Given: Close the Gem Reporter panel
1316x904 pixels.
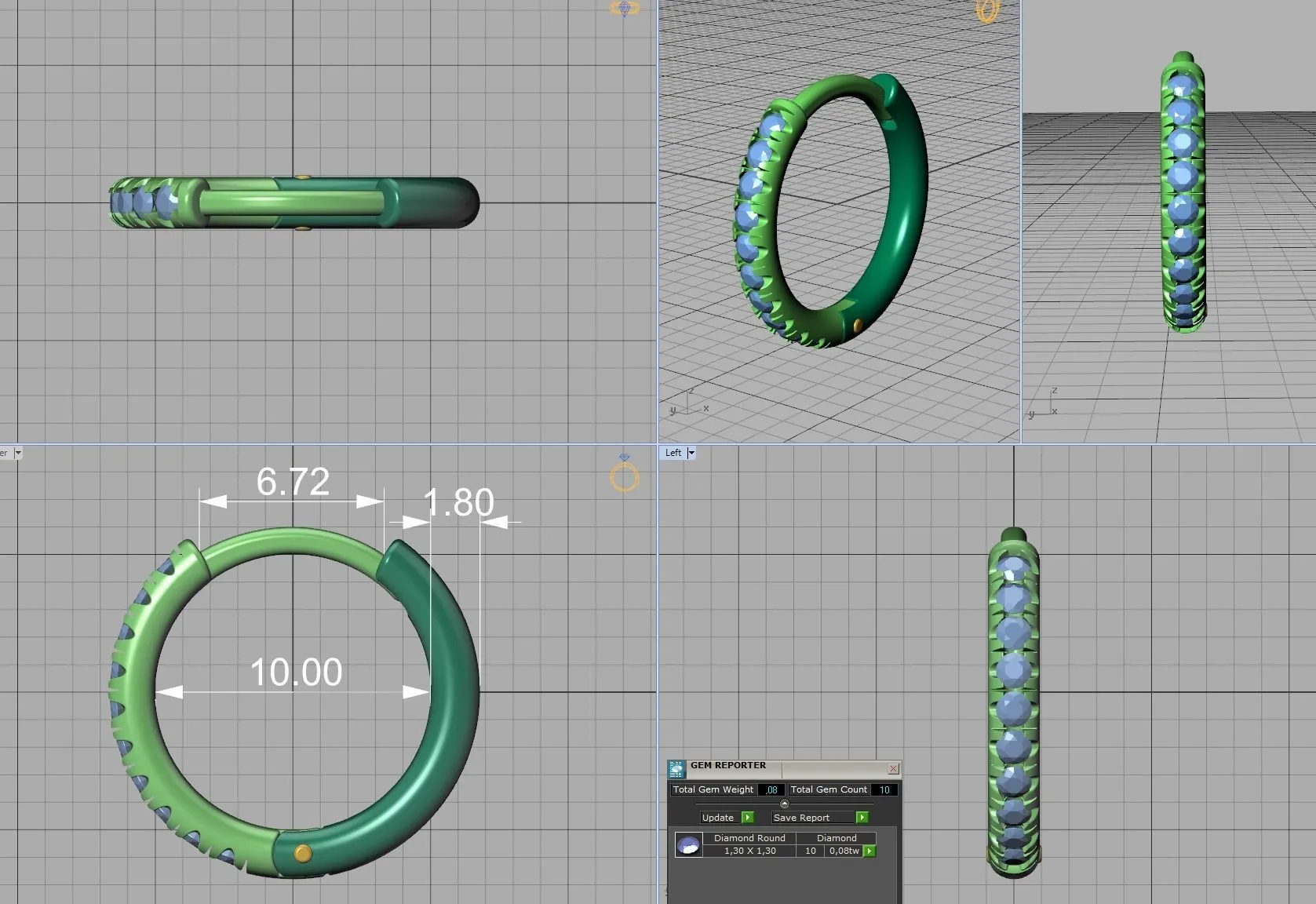Looking at the screenshot, I should tap(893, 768).
